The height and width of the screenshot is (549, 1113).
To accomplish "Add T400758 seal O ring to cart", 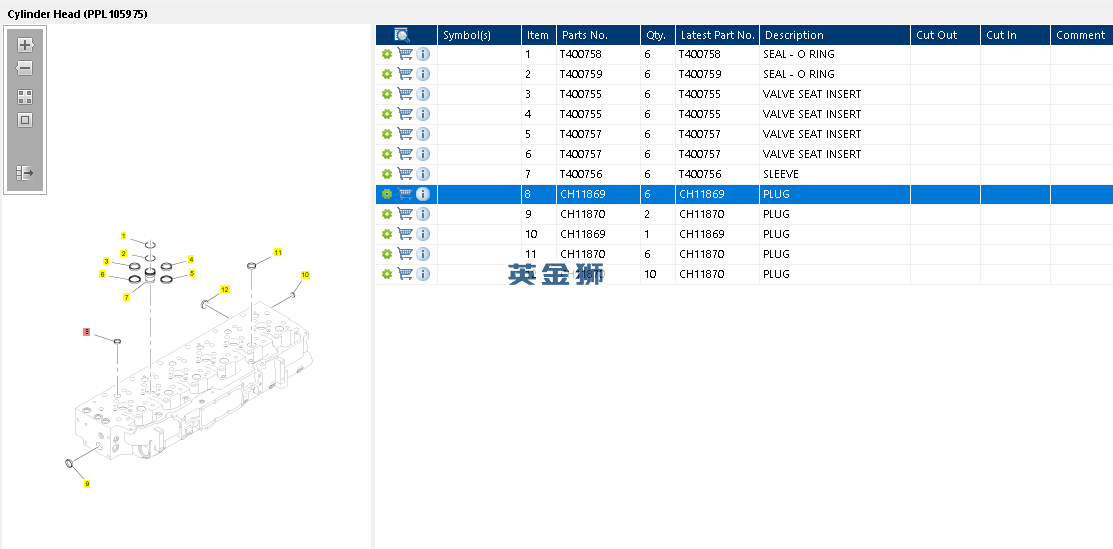I will click(405, 54).
